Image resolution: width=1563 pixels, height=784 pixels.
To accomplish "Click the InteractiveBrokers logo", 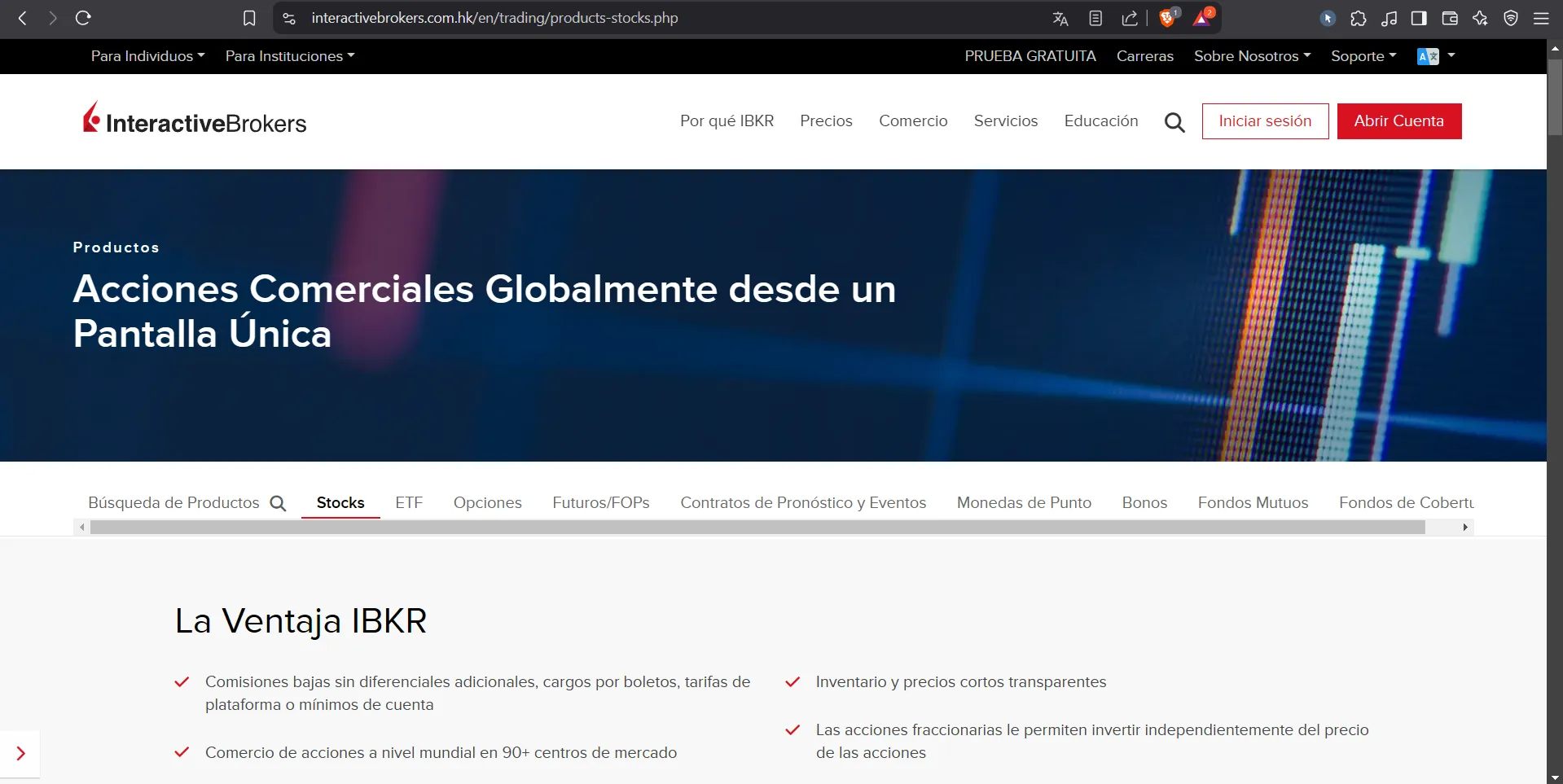I will click(x=195, y=119).
